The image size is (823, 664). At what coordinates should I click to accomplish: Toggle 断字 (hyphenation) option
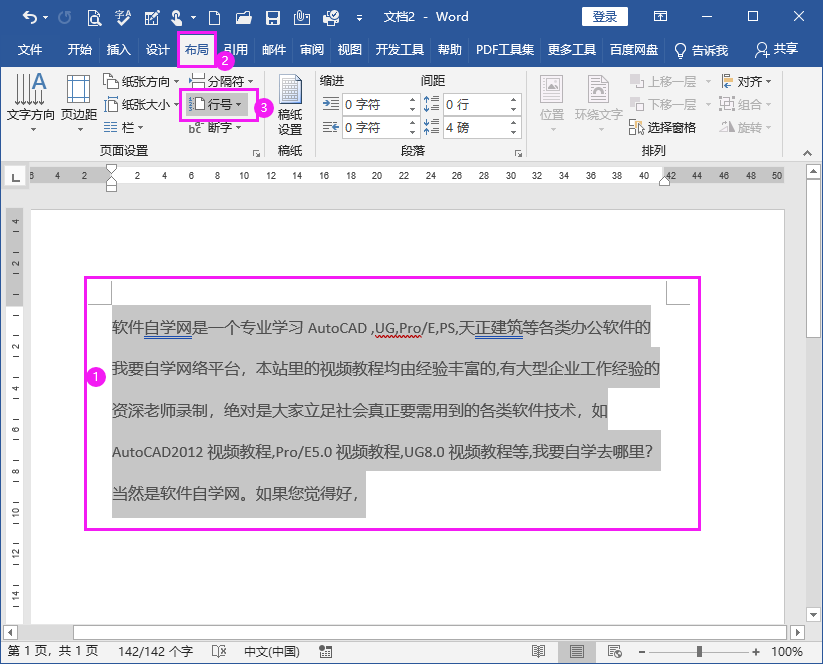tap(215, 129)
